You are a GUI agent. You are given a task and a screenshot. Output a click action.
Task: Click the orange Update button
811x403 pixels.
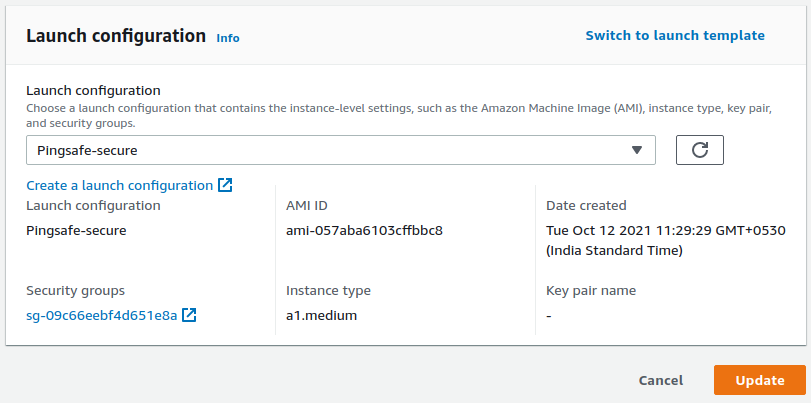pos(759,380)
